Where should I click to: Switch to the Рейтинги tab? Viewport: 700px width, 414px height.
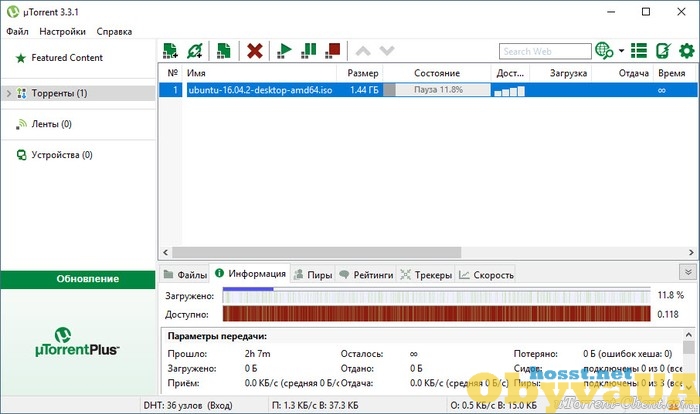tap(367, 275)
